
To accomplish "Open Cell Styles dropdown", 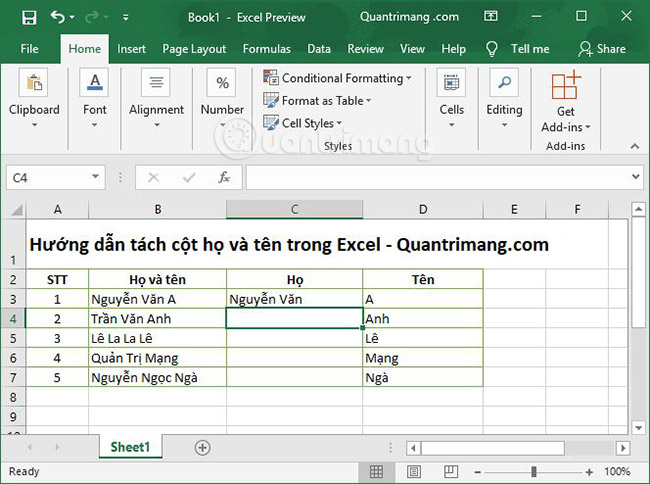I will [x=303, y=123].
